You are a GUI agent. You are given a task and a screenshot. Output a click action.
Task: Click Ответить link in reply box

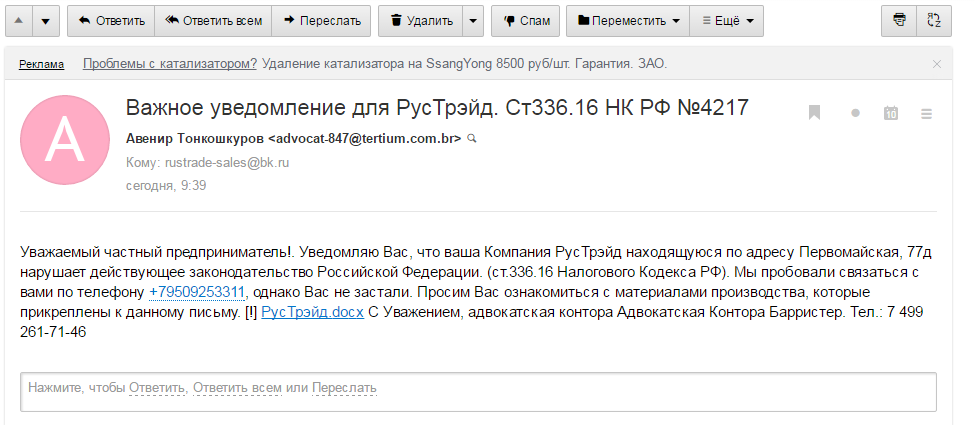pyautogui.click(x=157, y=388)
